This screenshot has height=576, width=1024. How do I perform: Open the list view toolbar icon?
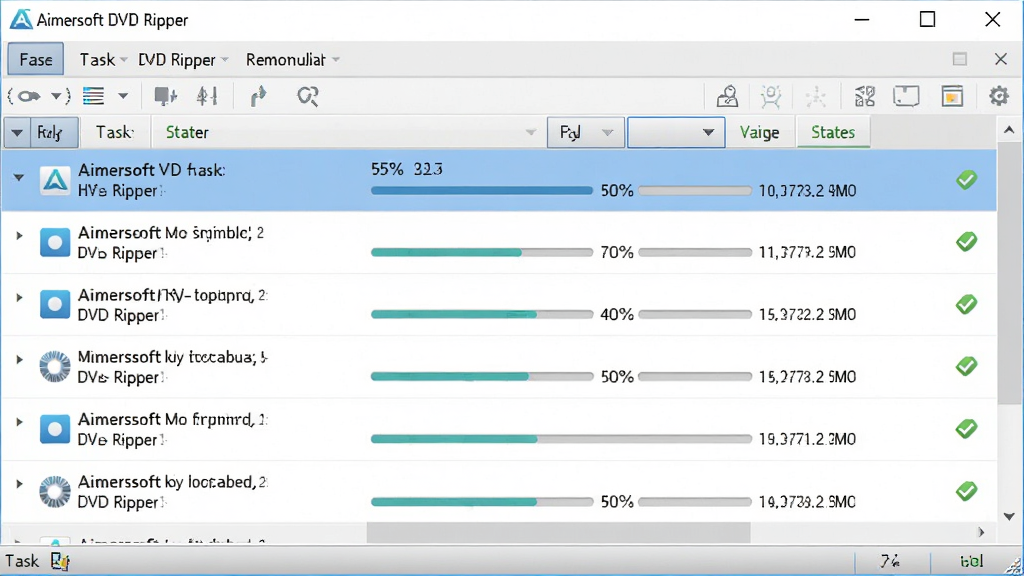(x=93, y=97)
